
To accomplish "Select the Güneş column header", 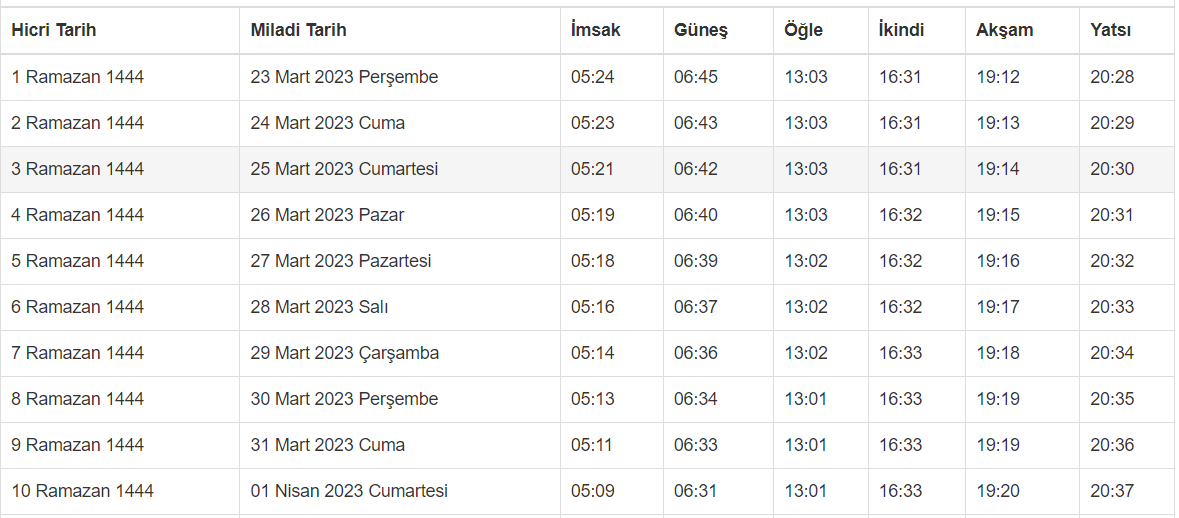I will pos(700,30).
